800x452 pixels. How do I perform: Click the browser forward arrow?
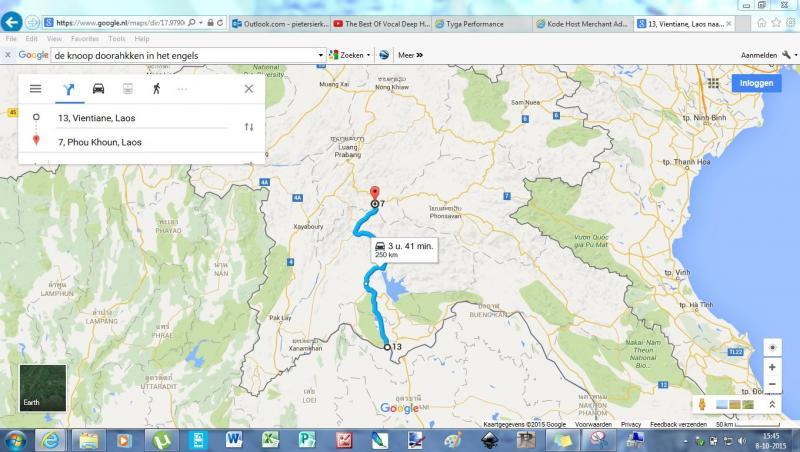point(32,22)
